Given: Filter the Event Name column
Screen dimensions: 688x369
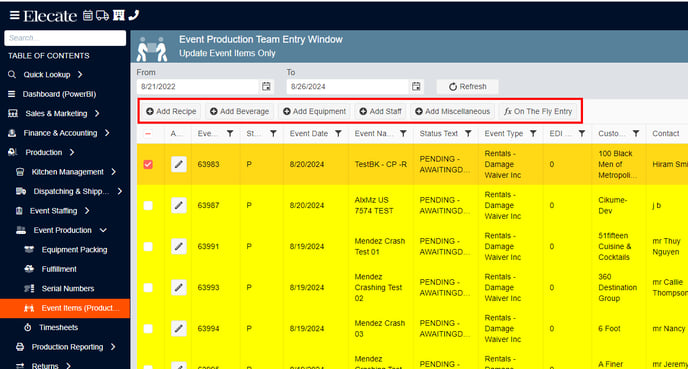Looking at the screenshot, I should pos(403,134).
